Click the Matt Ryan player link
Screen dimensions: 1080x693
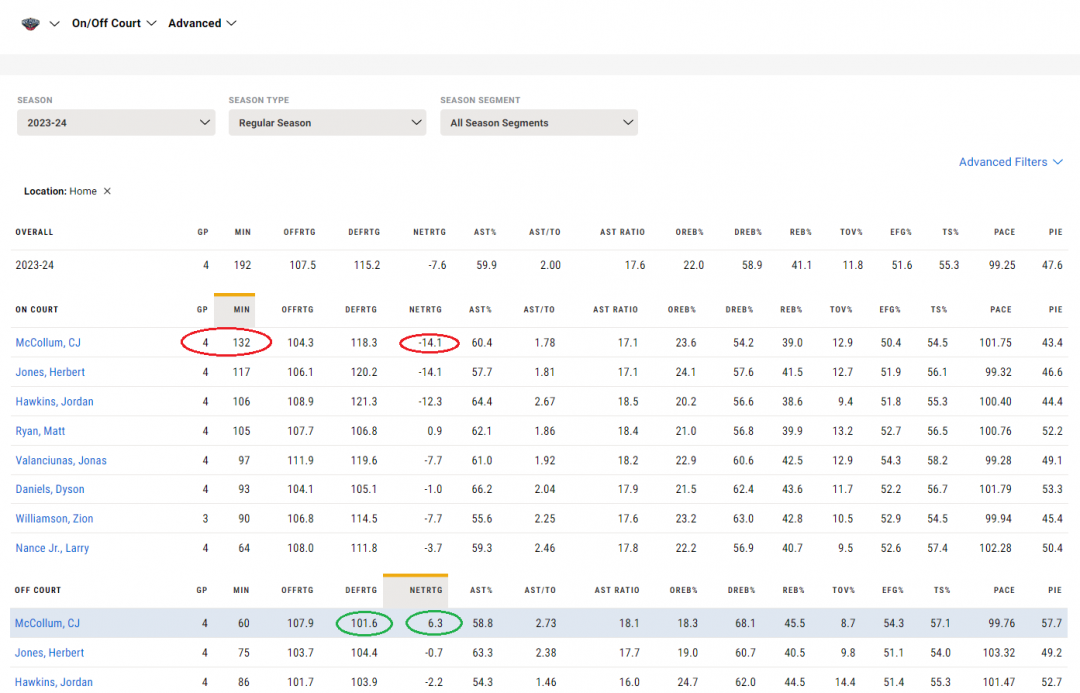coord(41,431)
